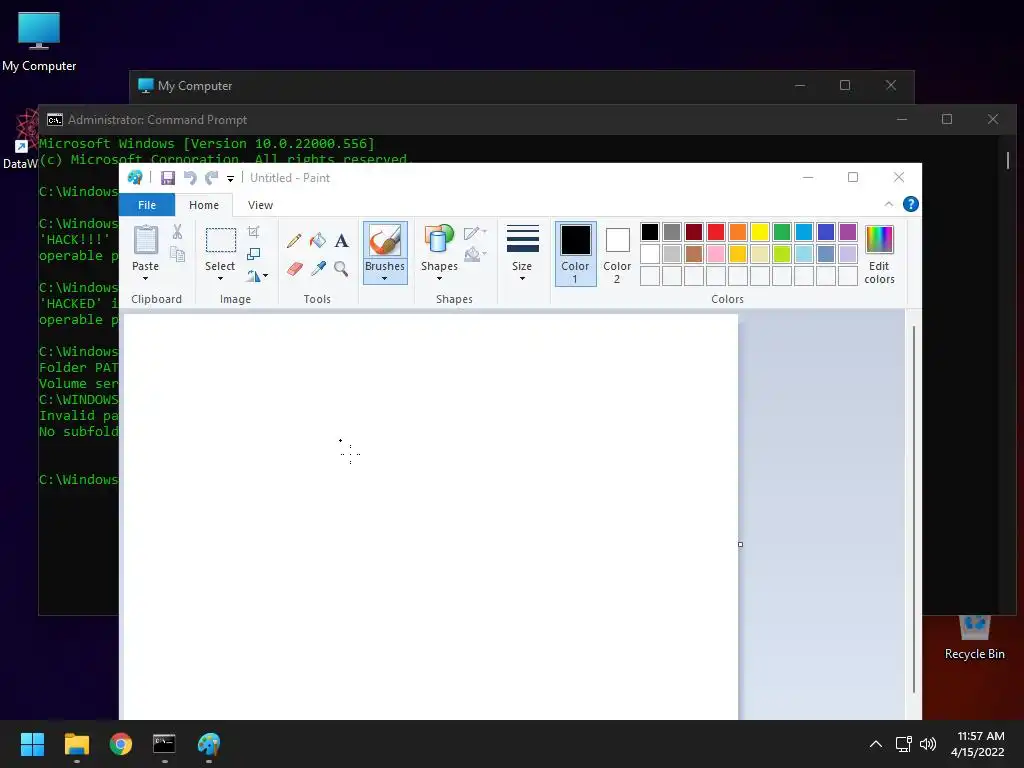1024x768 pixels.
Task: Open Paint Help with the question mark icon
Action: point(910,204)
